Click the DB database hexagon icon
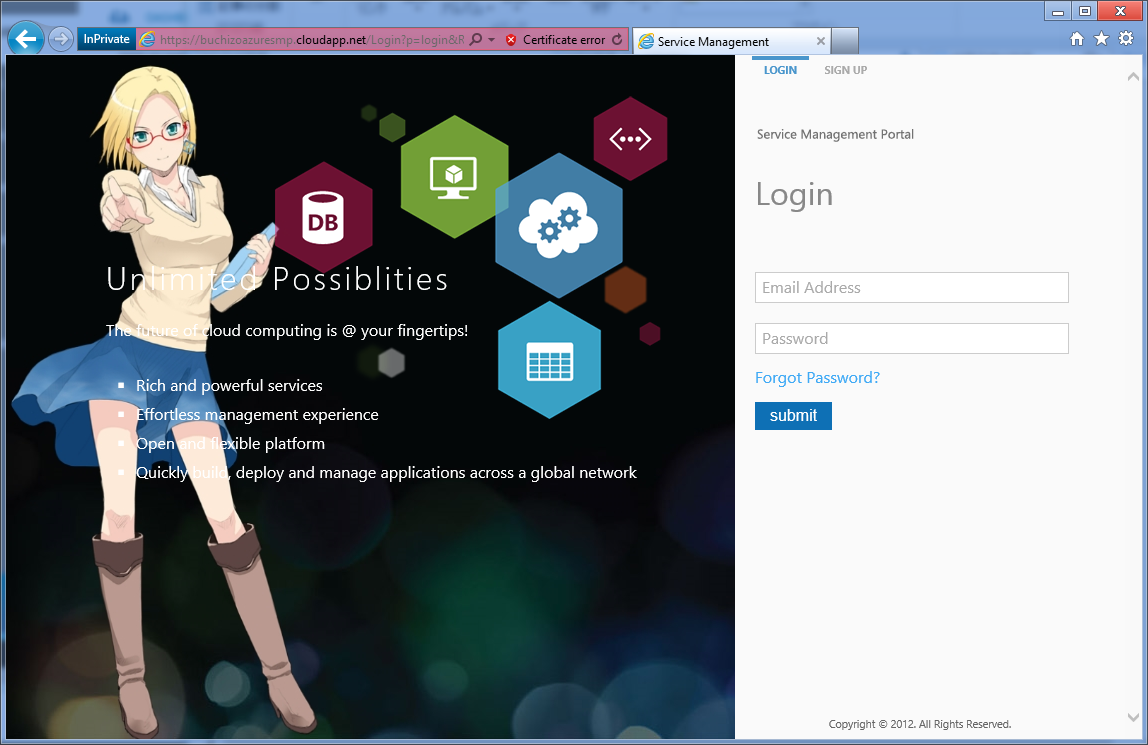This screenshot has width=1148, height=745. tap(323, 217)
